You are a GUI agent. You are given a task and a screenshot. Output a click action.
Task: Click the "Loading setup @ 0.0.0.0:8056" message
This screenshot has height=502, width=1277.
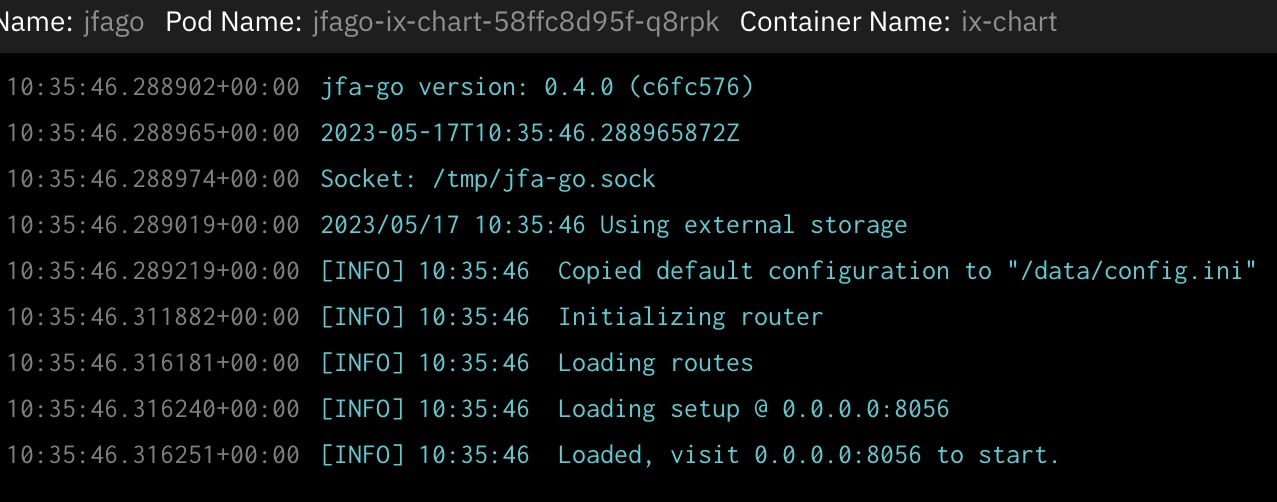pyautogui.click(x=753, y=409)
